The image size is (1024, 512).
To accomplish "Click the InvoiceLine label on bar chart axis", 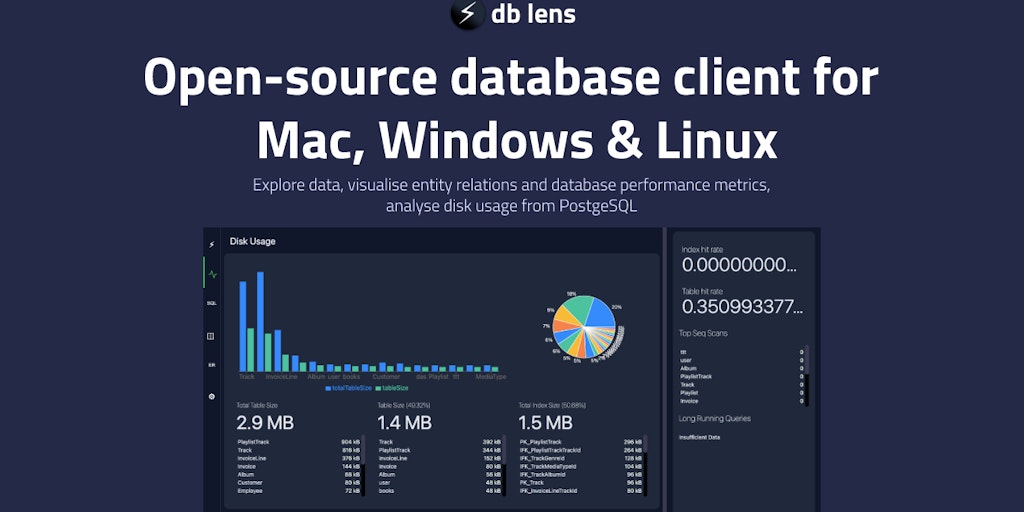I will click(x=281, y=377).
